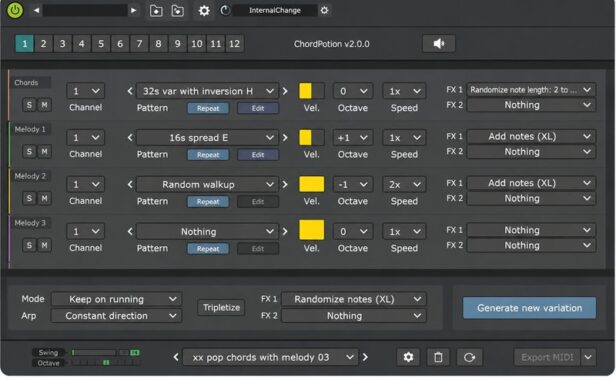Image resolution: width=616 pixels, height=380 pixels.
Task: Open global FX 1 Randomize notes (XL) dropdown
Action: click(x=354, y=299)
